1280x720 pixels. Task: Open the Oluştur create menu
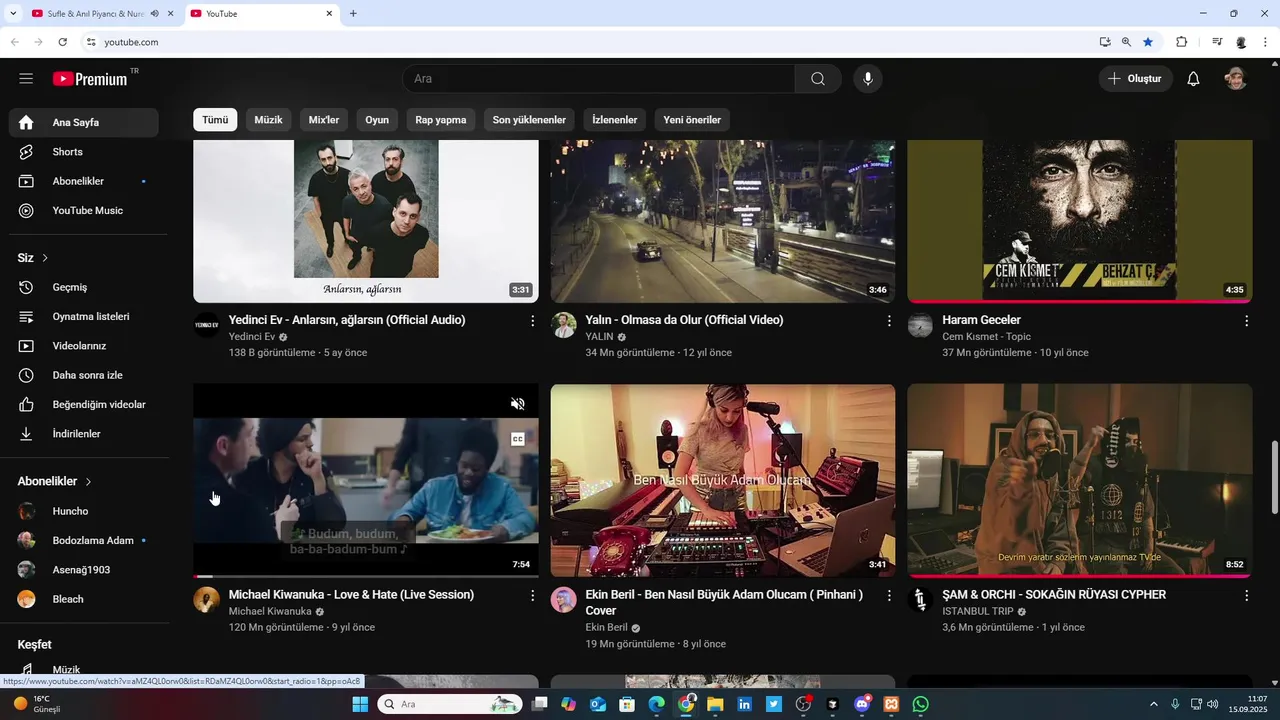click(x=1135, y=79)
